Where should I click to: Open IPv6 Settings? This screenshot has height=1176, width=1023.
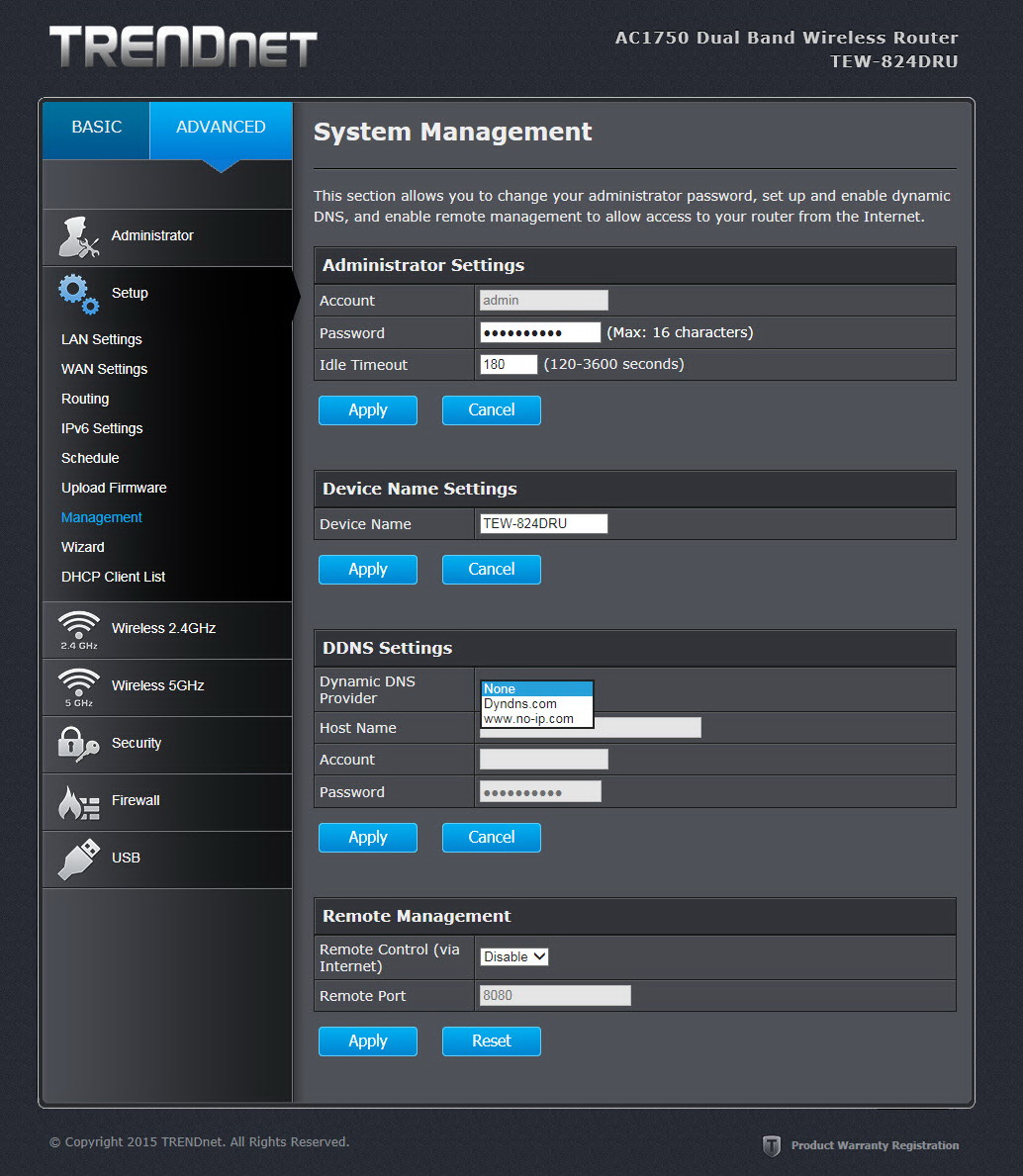(102, 428)
